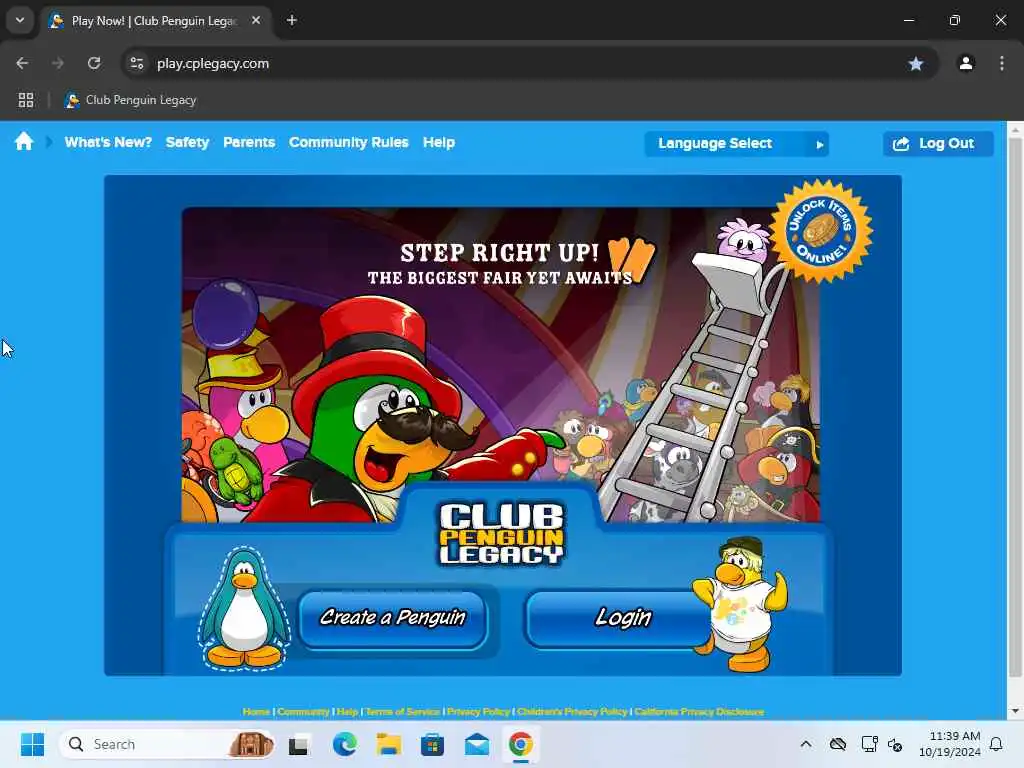Show hidden tray icons chevron
1024x768 pixels.
(806, 744)
